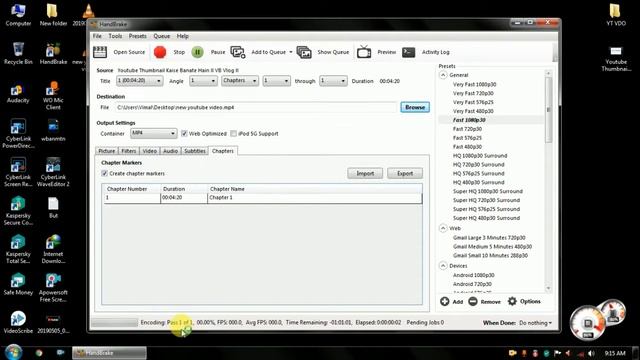Screen dimensions: 640x360
Task: Select the YT VDO folder on desktop
Action: (x=616, y=15)
